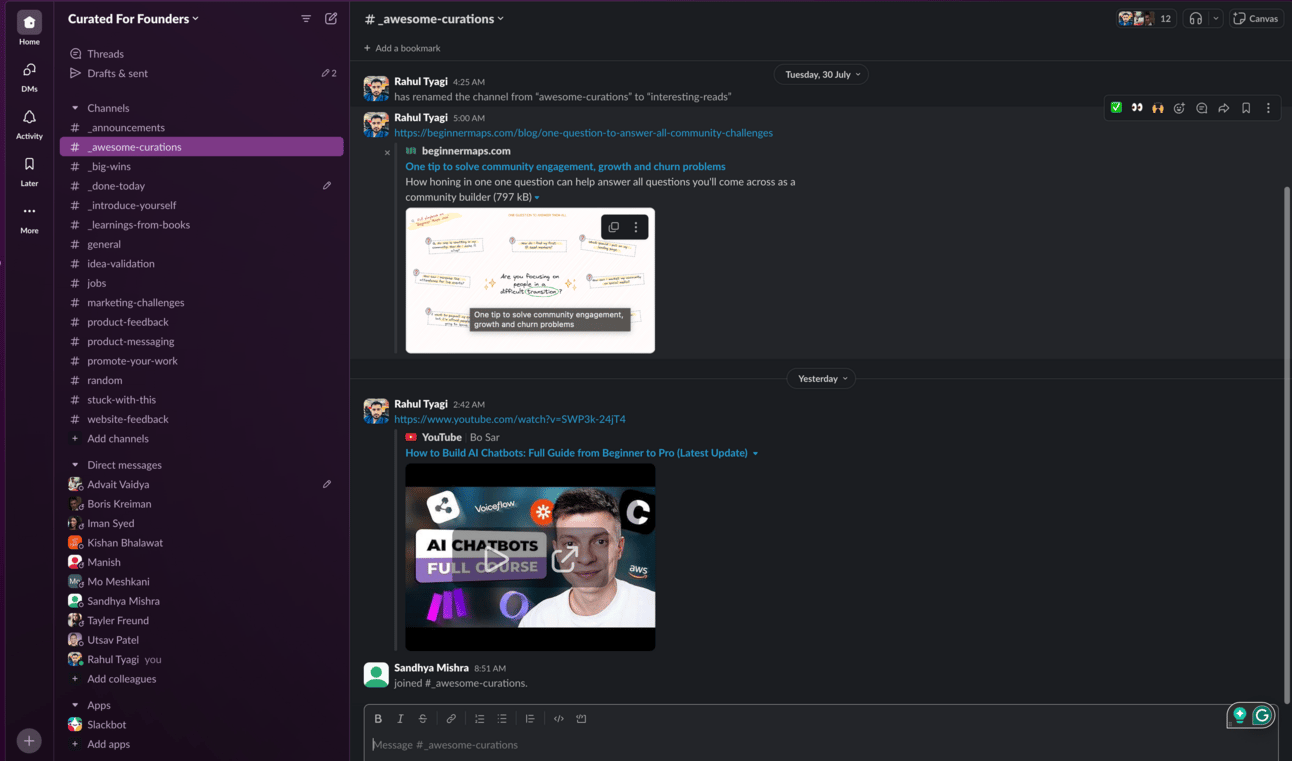1292x761 pixels.
Task: Remove the beginnermaps link preview
Action: pos(388,152)
